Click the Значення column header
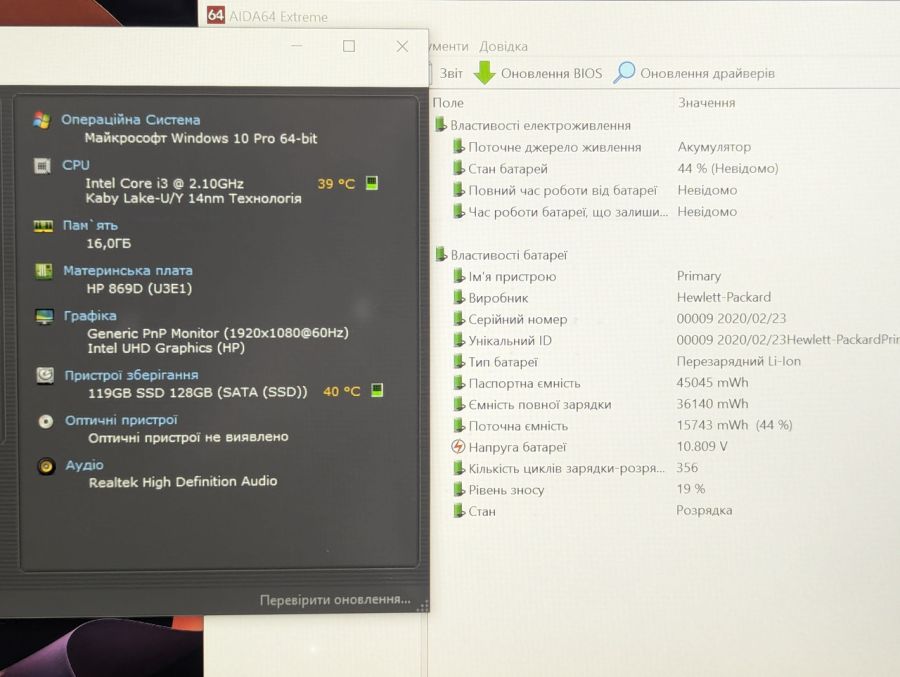Screen dimensions: 900x677 tap(707, 103)
